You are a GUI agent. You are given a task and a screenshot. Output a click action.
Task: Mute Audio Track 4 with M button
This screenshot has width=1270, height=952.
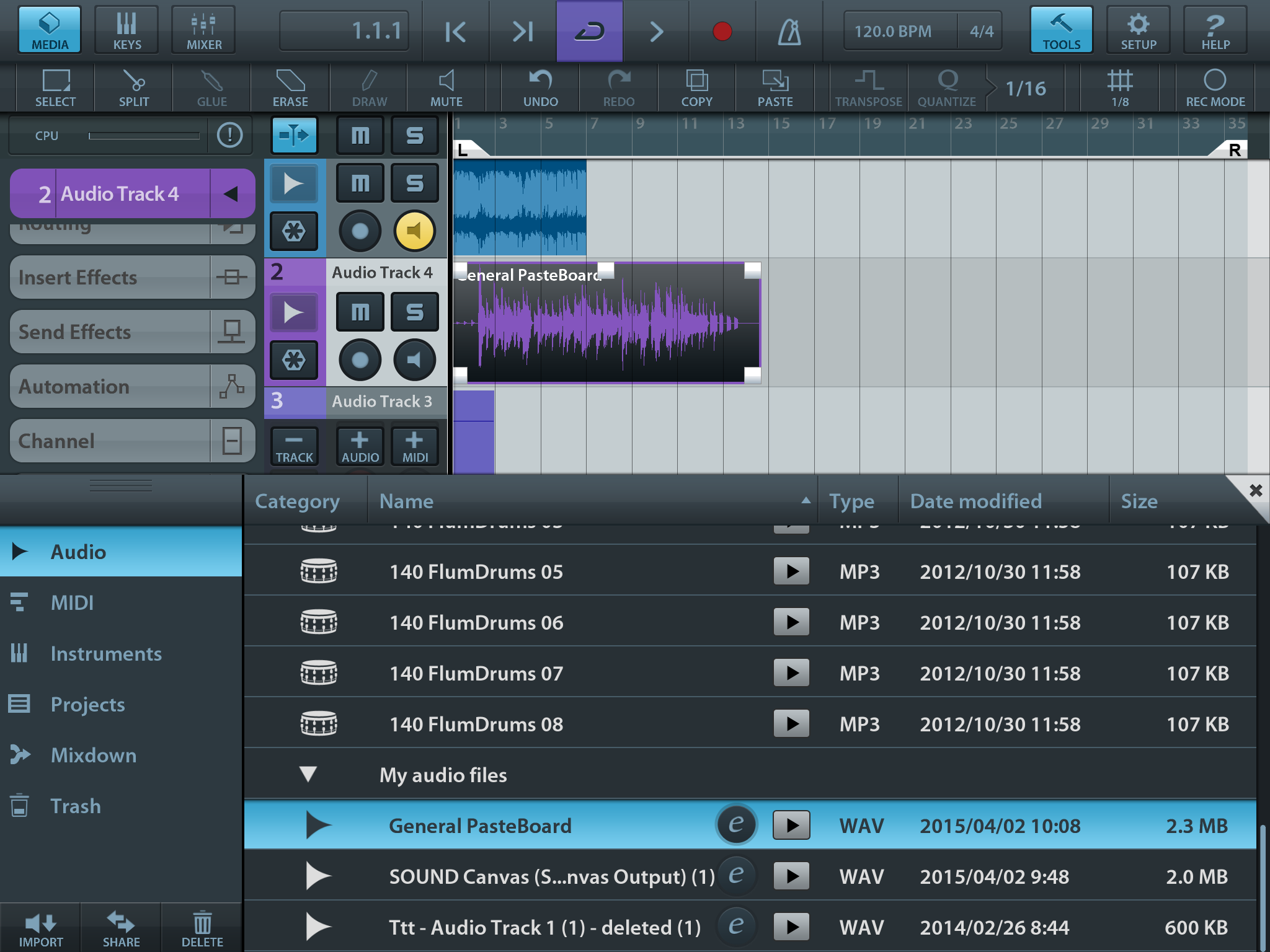[x=360, y=312]
